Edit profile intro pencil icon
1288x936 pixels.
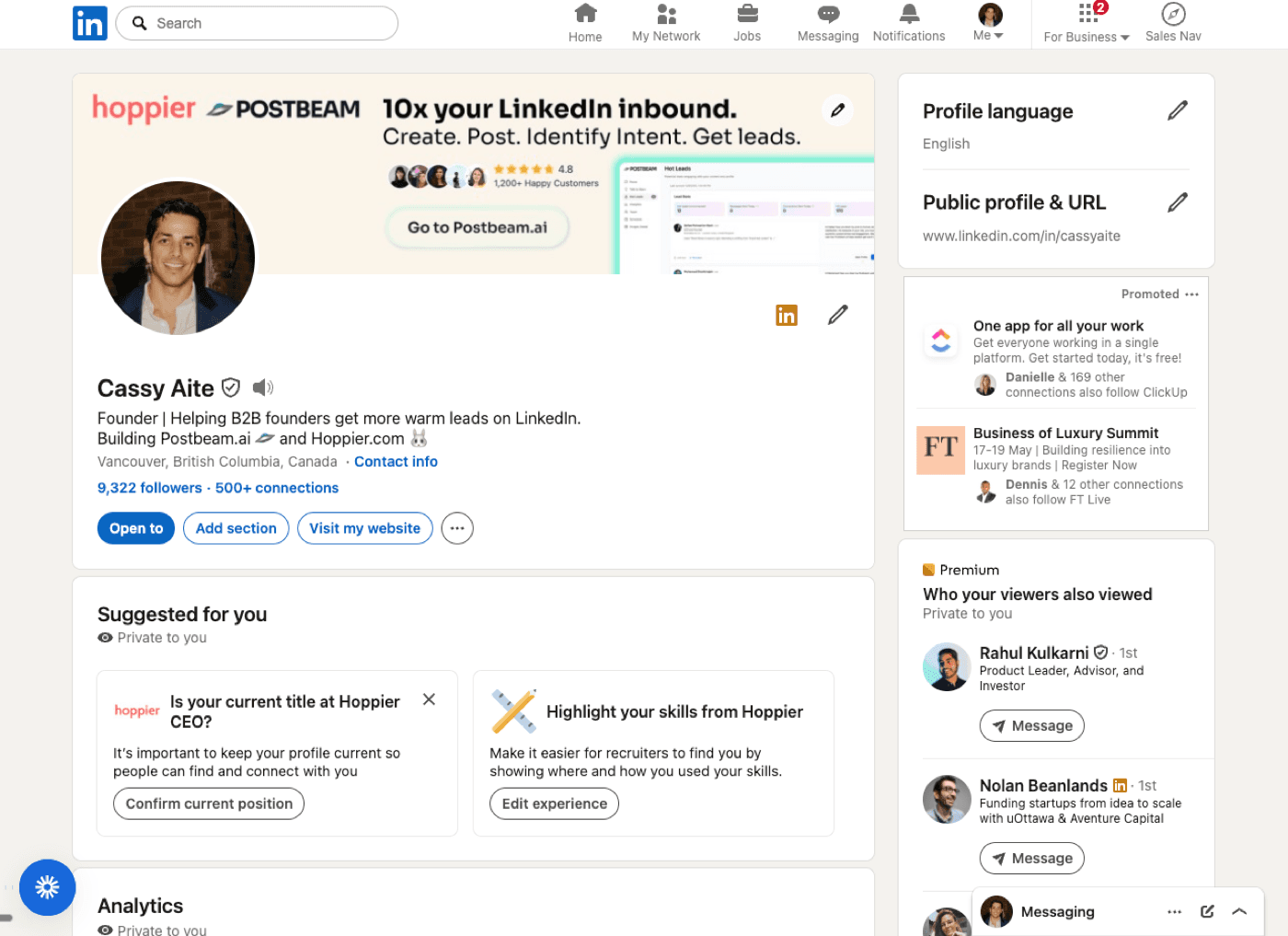tap(837, 315)
